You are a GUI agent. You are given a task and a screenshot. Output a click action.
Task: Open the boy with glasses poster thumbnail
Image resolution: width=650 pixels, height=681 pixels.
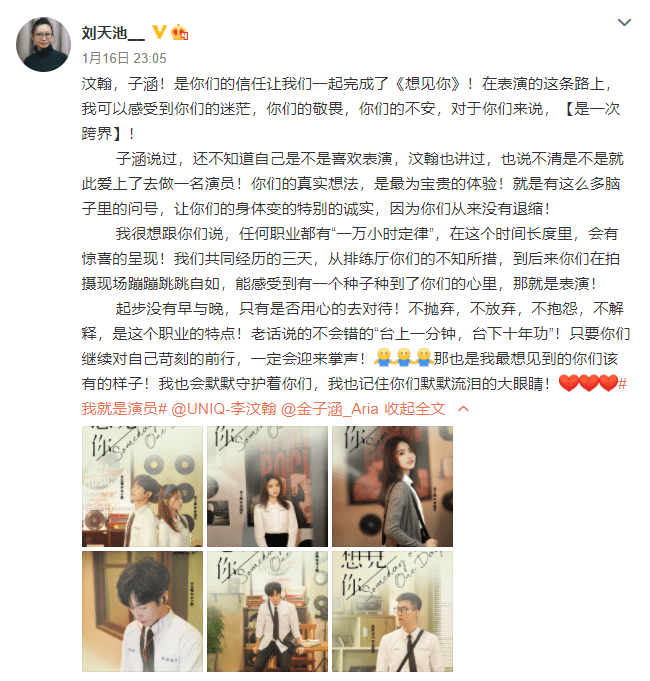coord(393,612)
